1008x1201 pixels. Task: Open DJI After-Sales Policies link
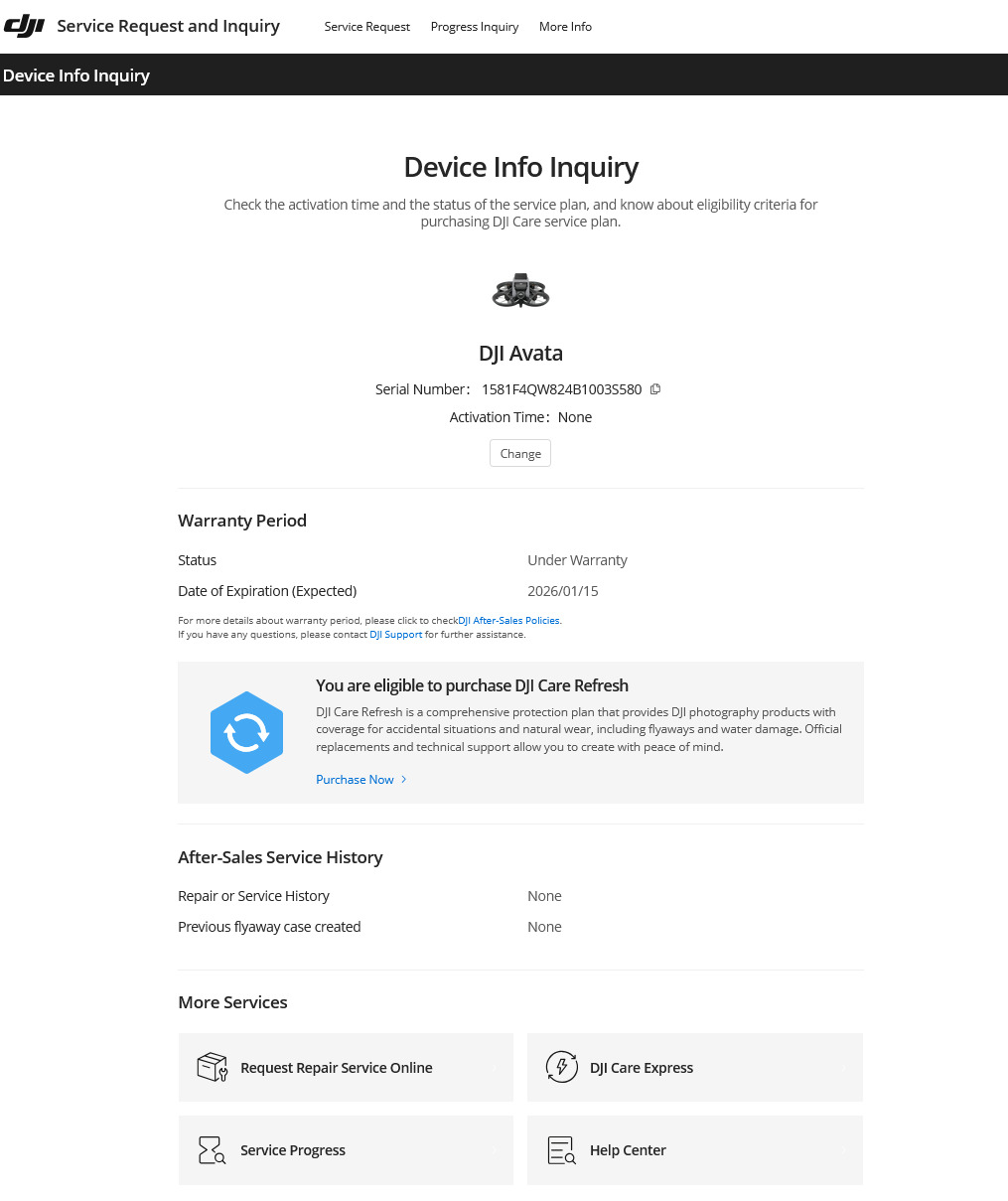pos(509,620)
